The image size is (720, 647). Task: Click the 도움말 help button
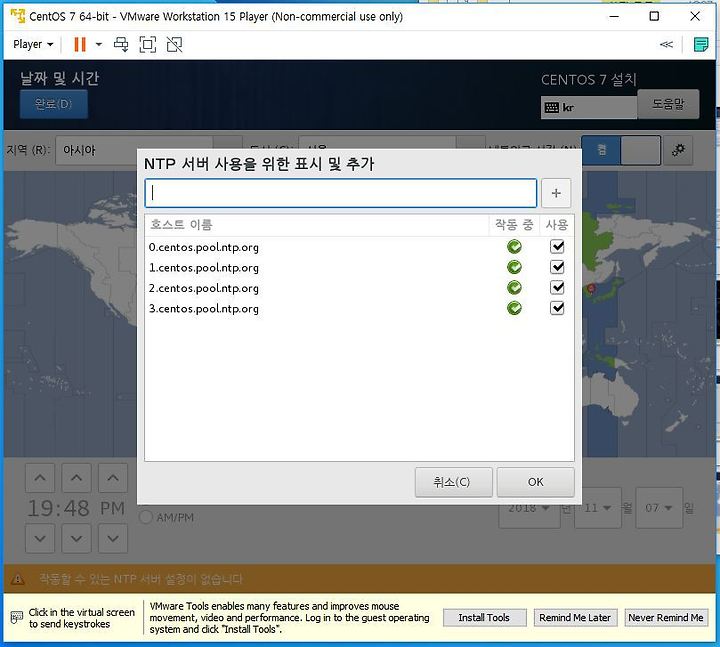point(668,104)
